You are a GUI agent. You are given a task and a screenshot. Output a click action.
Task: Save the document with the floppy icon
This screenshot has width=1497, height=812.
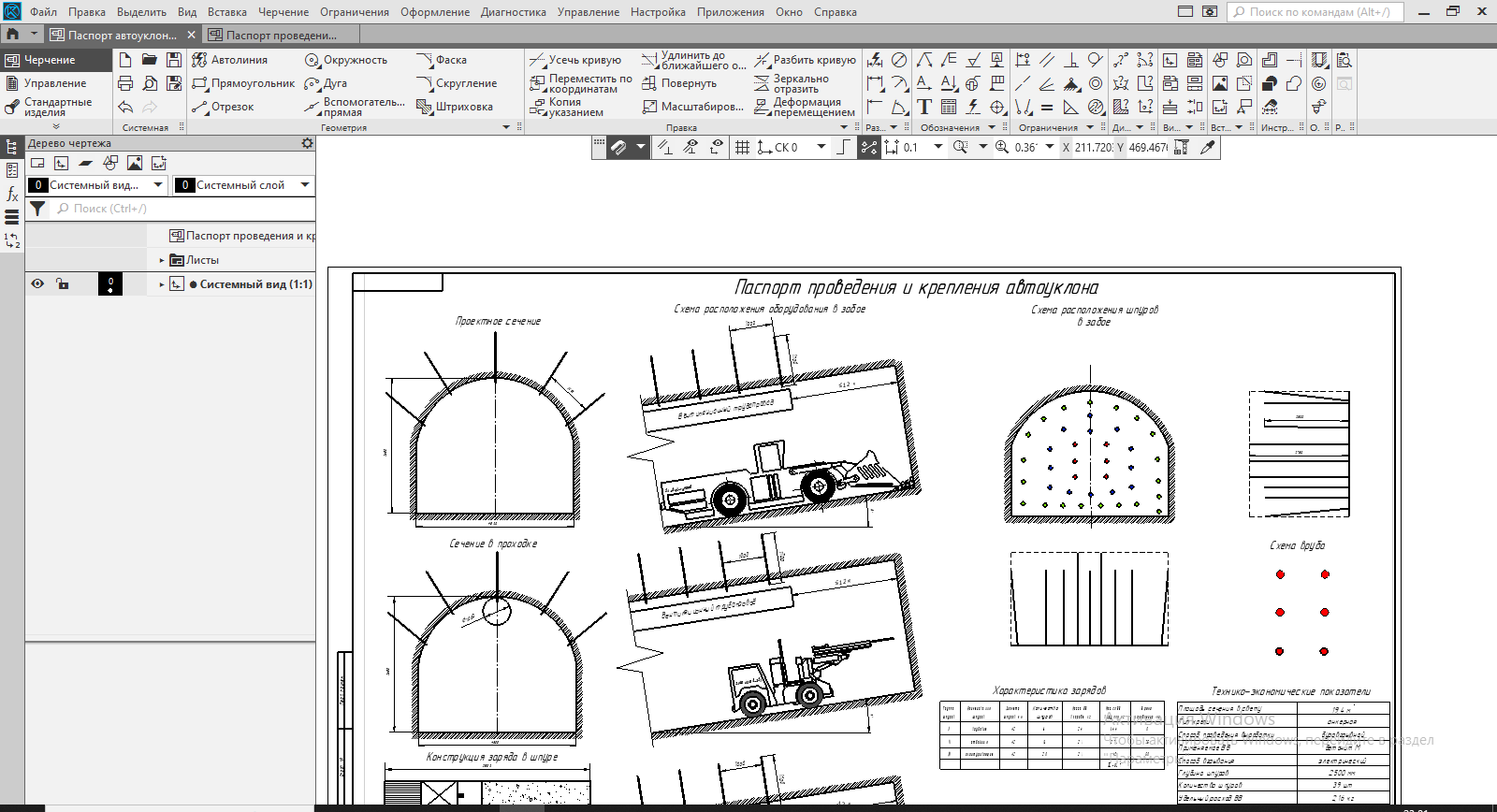point(174,60)
